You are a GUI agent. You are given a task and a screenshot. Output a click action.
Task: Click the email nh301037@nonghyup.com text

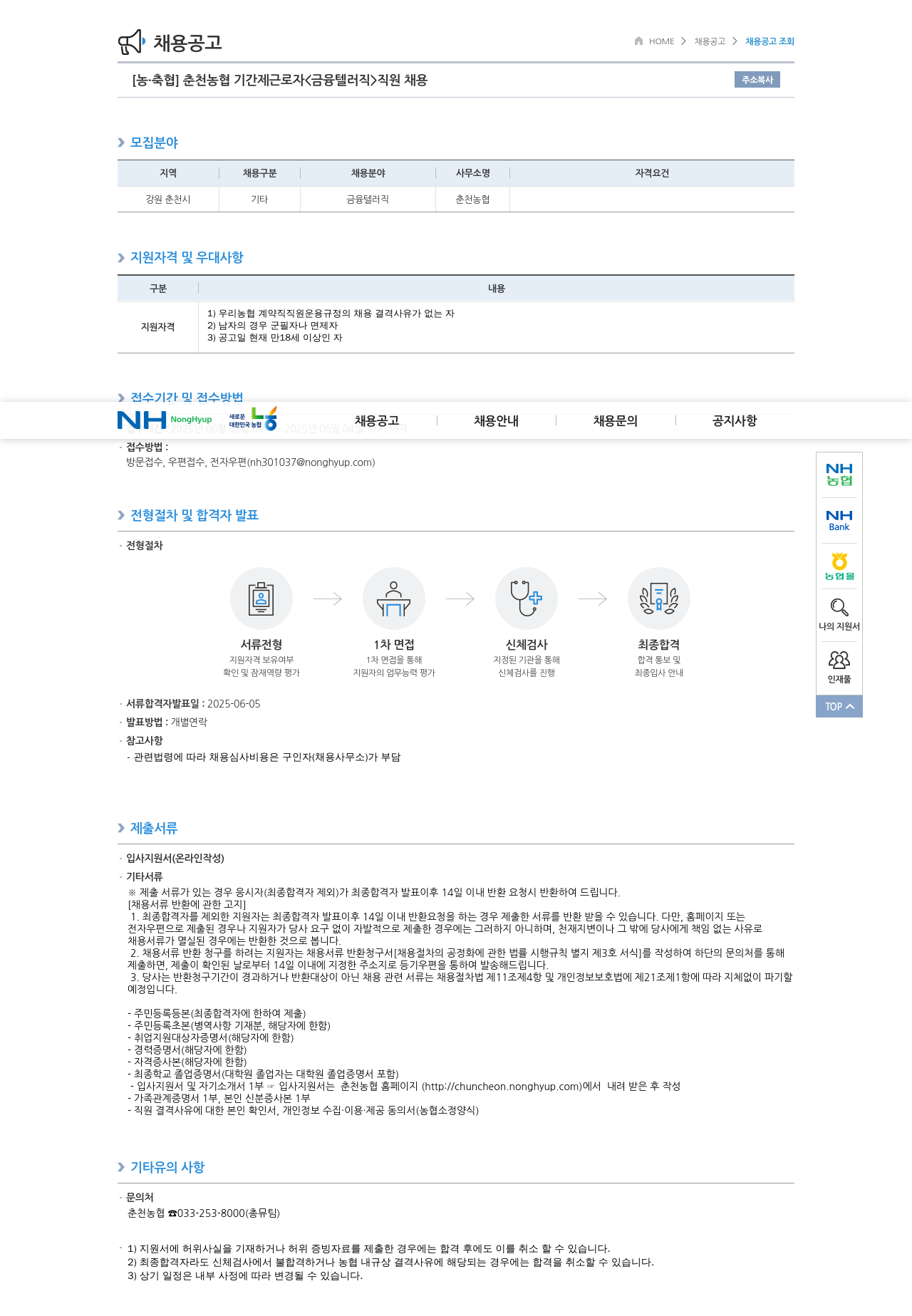(x=311, y=462)
